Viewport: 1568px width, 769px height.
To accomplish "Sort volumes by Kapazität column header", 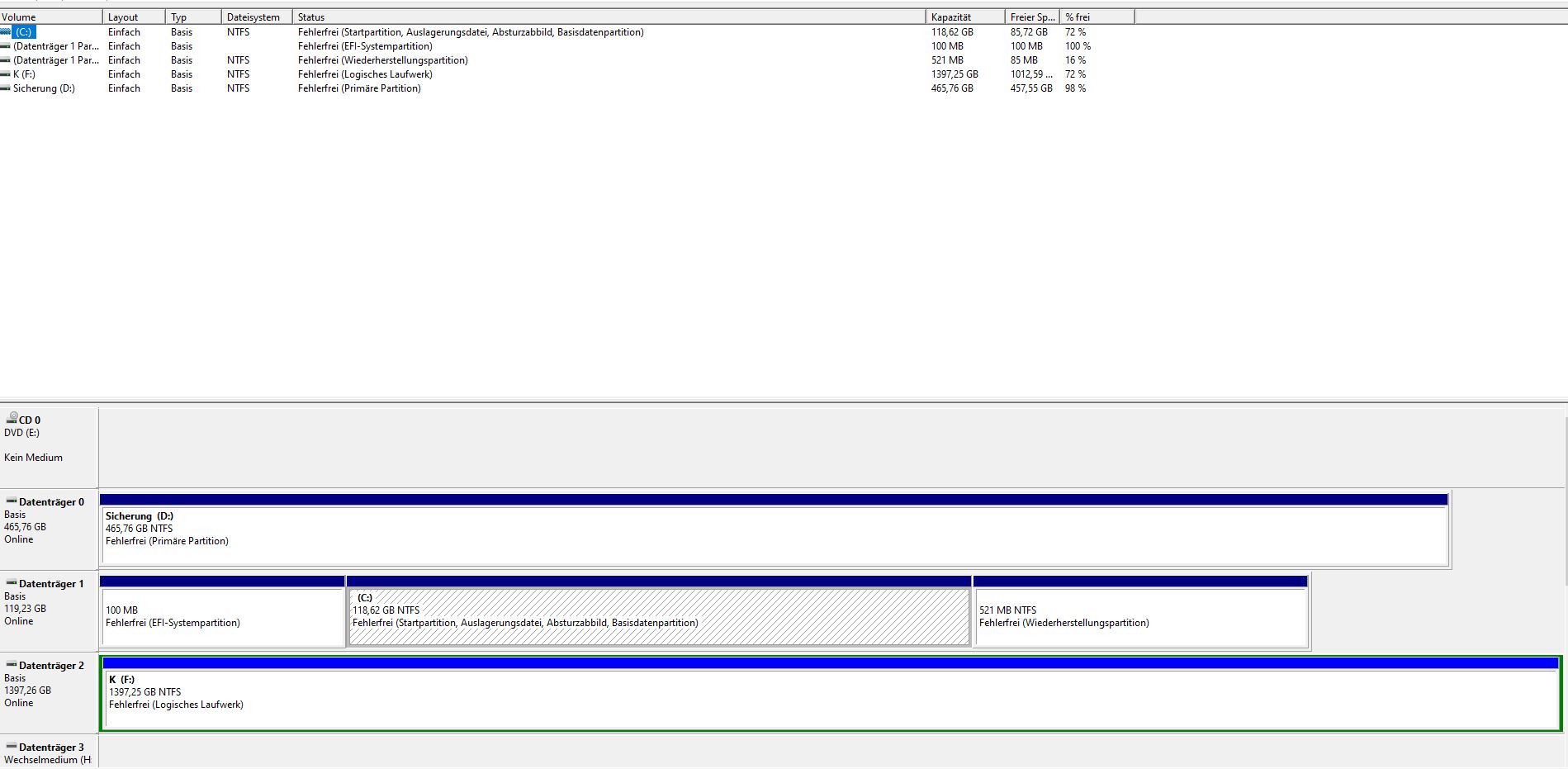I will click(x=963, y=17).
